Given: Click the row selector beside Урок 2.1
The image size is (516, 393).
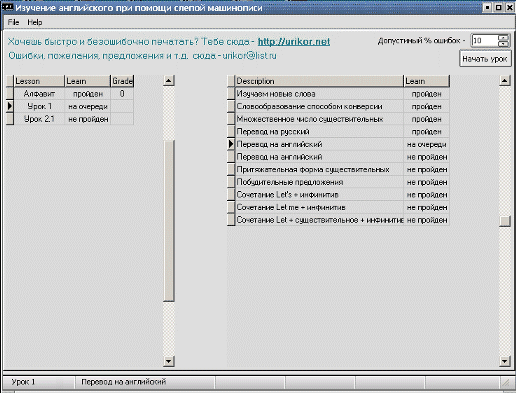Looking at the screenshot, I should (10, 119).
